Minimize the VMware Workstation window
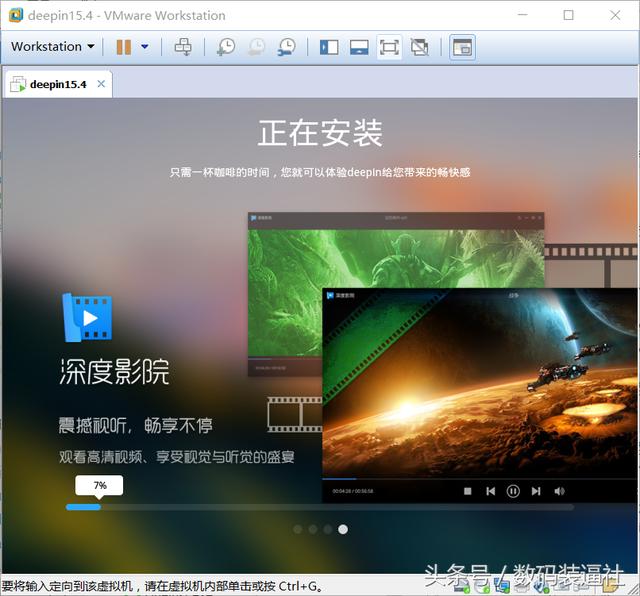The image size is (640, 596). click(523, 15)
